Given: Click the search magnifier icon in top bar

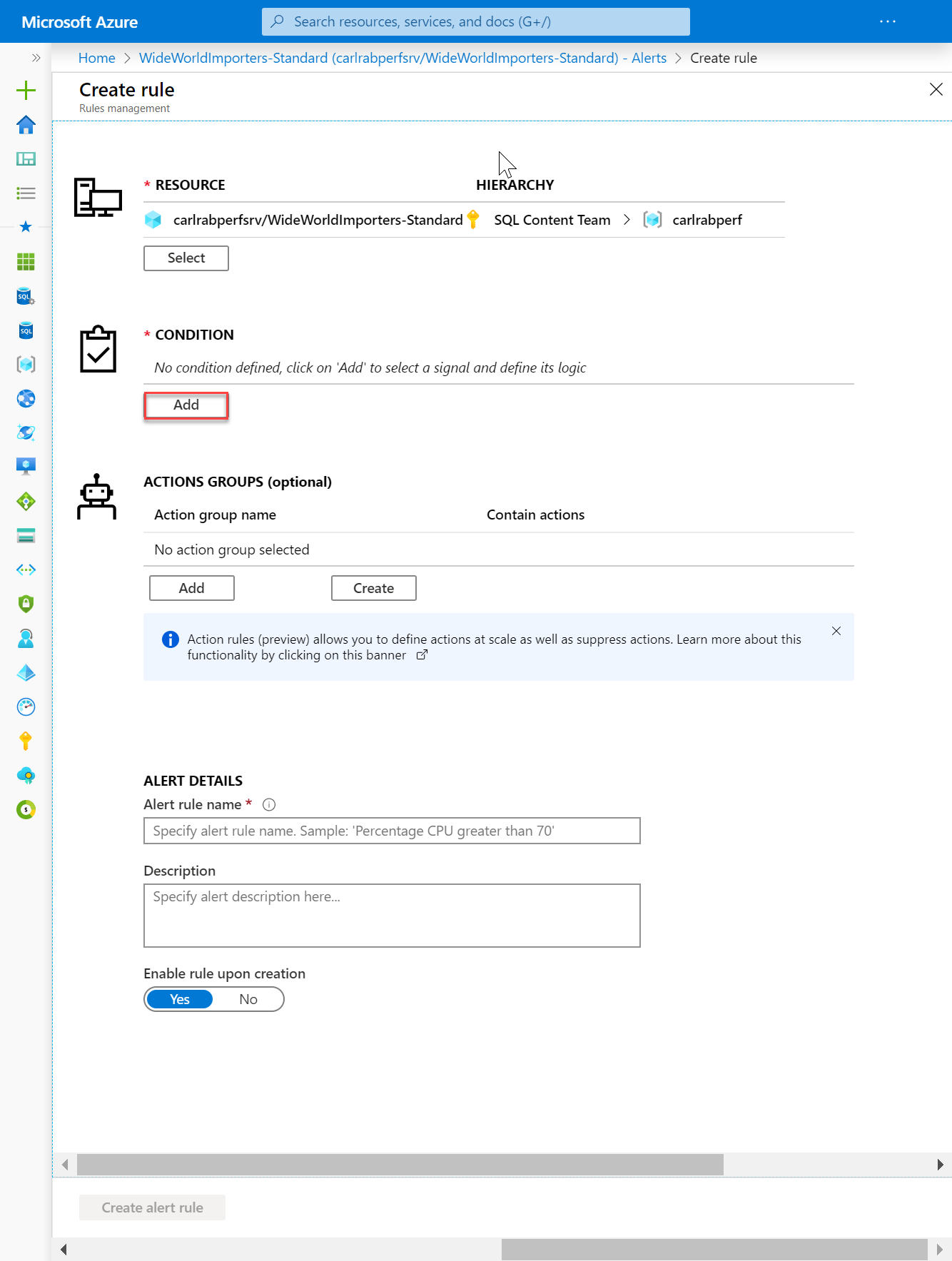Looking at the screenshot, I should click(x=278, y=21).
